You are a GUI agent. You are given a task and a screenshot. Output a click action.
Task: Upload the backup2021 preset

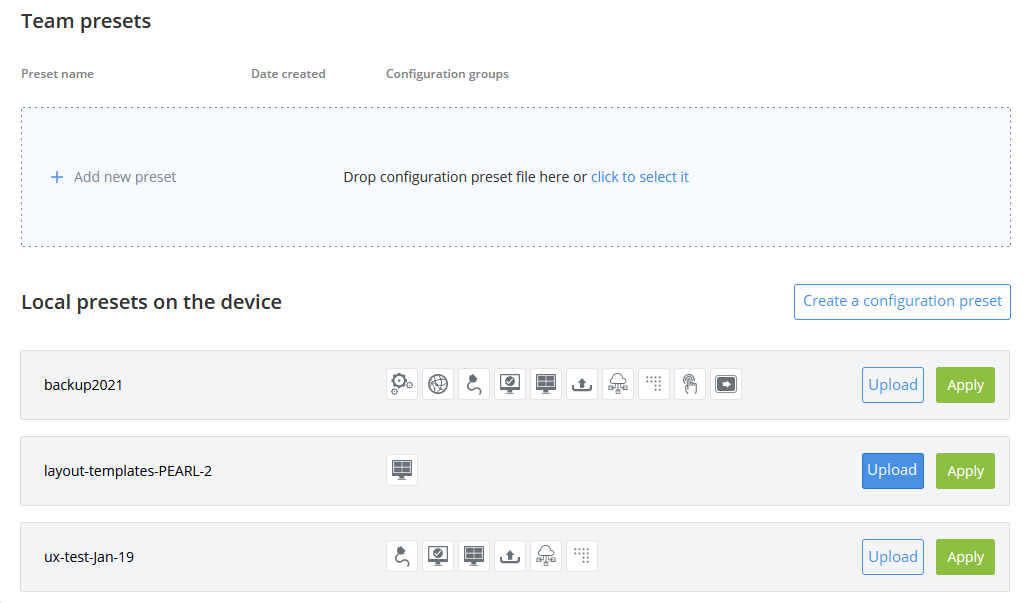(892, 385)
